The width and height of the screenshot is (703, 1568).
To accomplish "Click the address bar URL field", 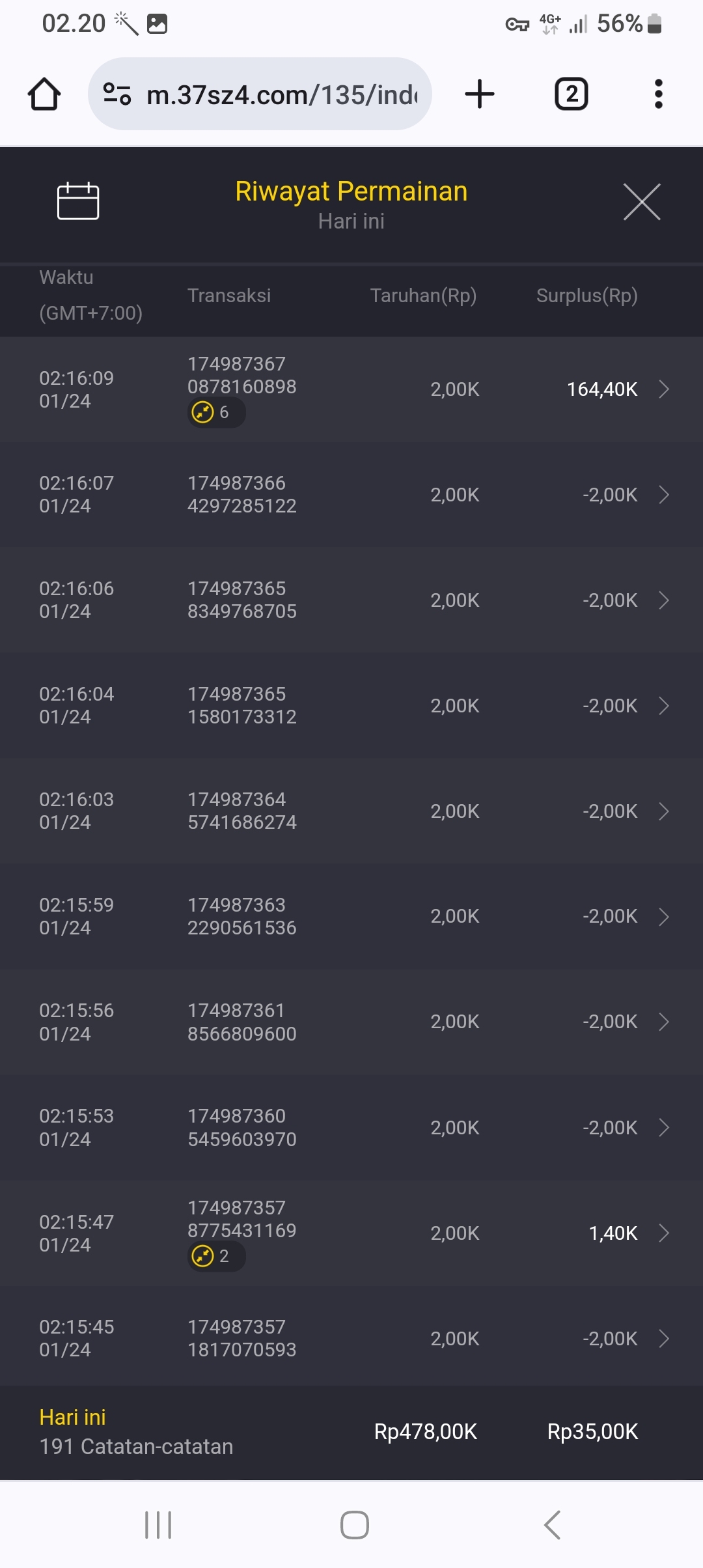I will tap(281, 94).
